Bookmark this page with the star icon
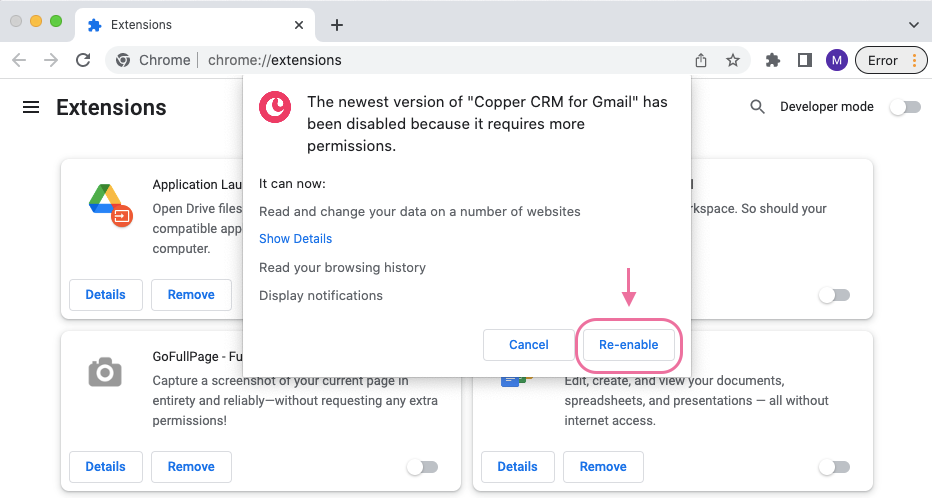The image size is (932, 498). click(733, 60)
